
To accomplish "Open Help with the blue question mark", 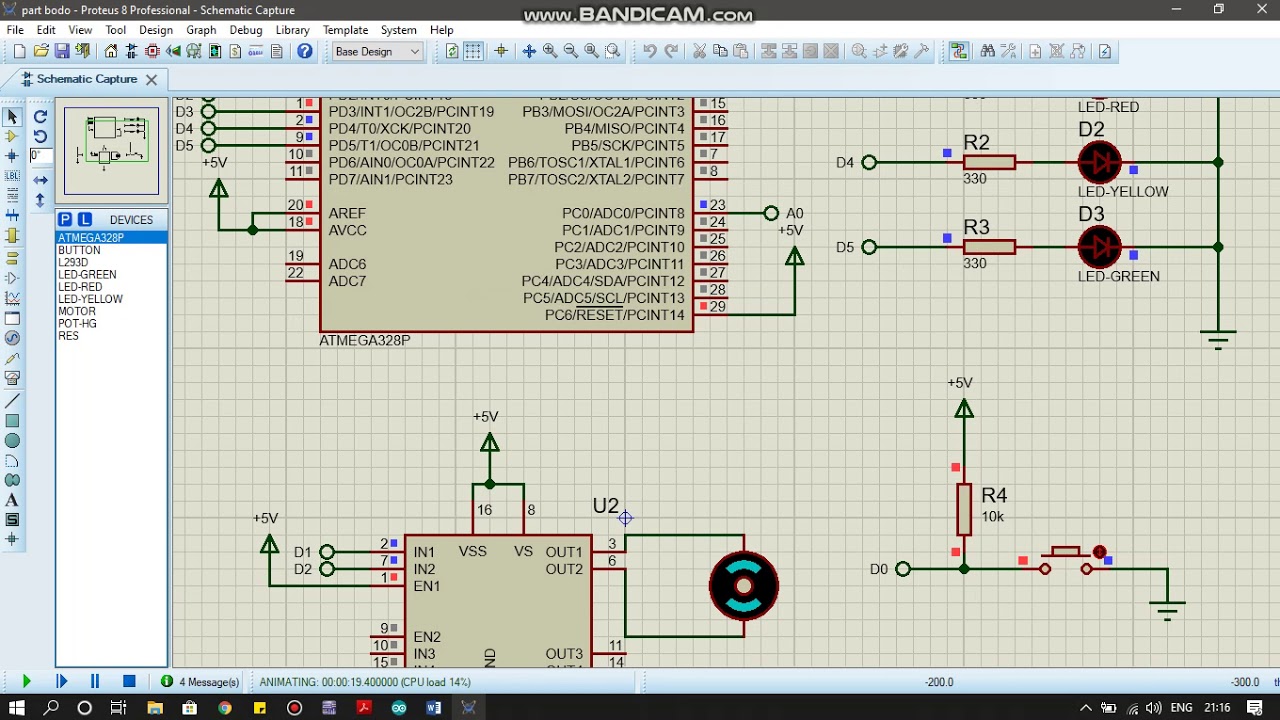I will 305,51.
